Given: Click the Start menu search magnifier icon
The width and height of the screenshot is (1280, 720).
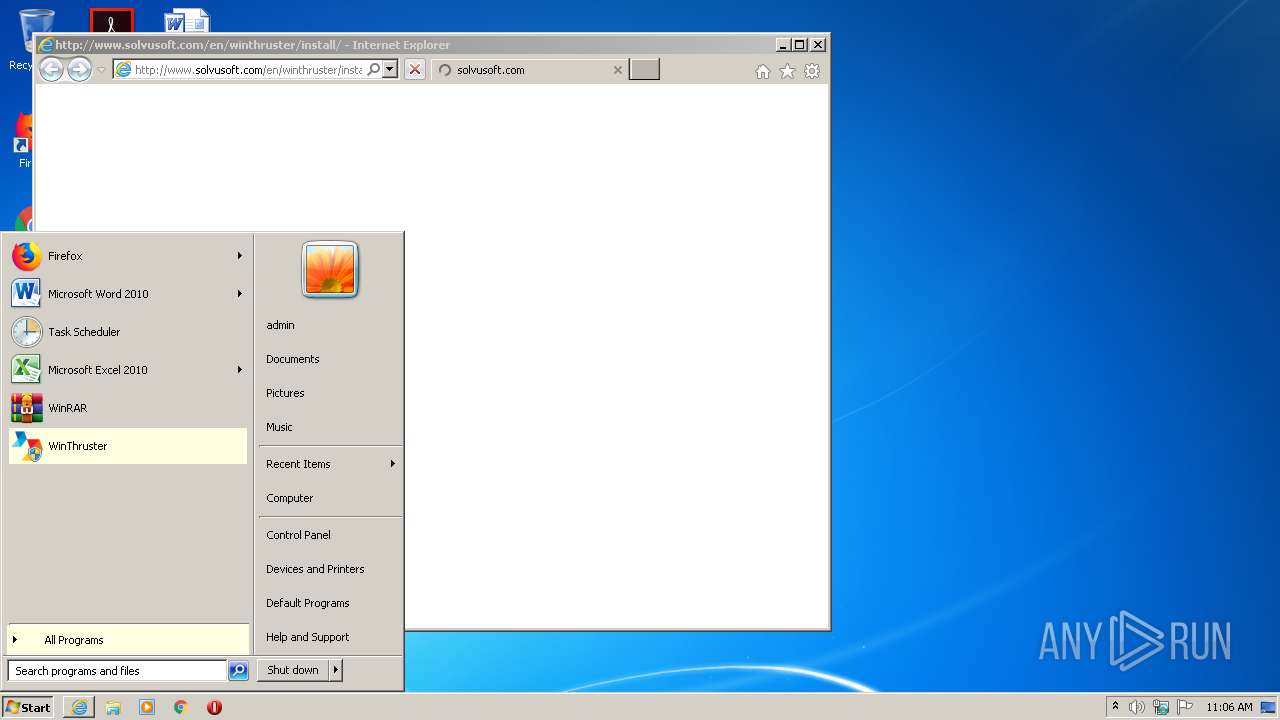Looking at the screenshot, I should pyautogui.click(x=238, y=671).
